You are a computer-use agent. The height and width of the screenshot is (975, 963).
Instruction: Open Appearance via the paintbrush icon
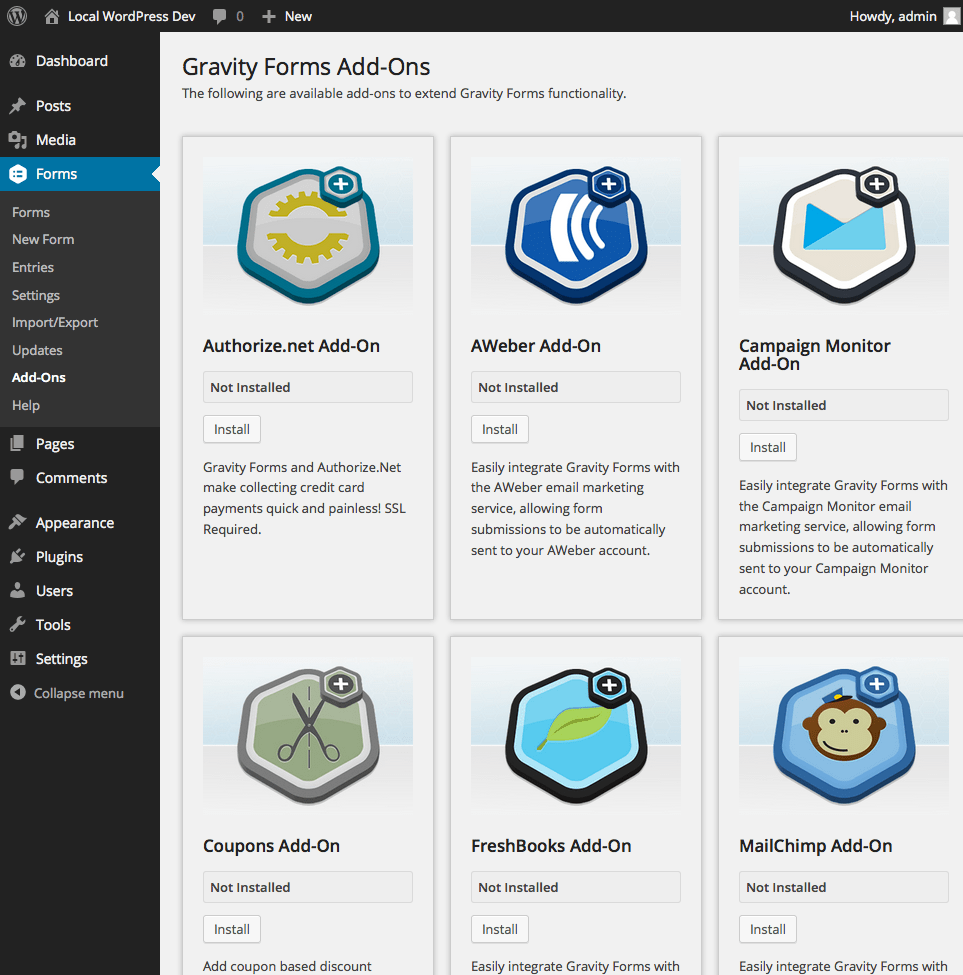click(22, 522)
